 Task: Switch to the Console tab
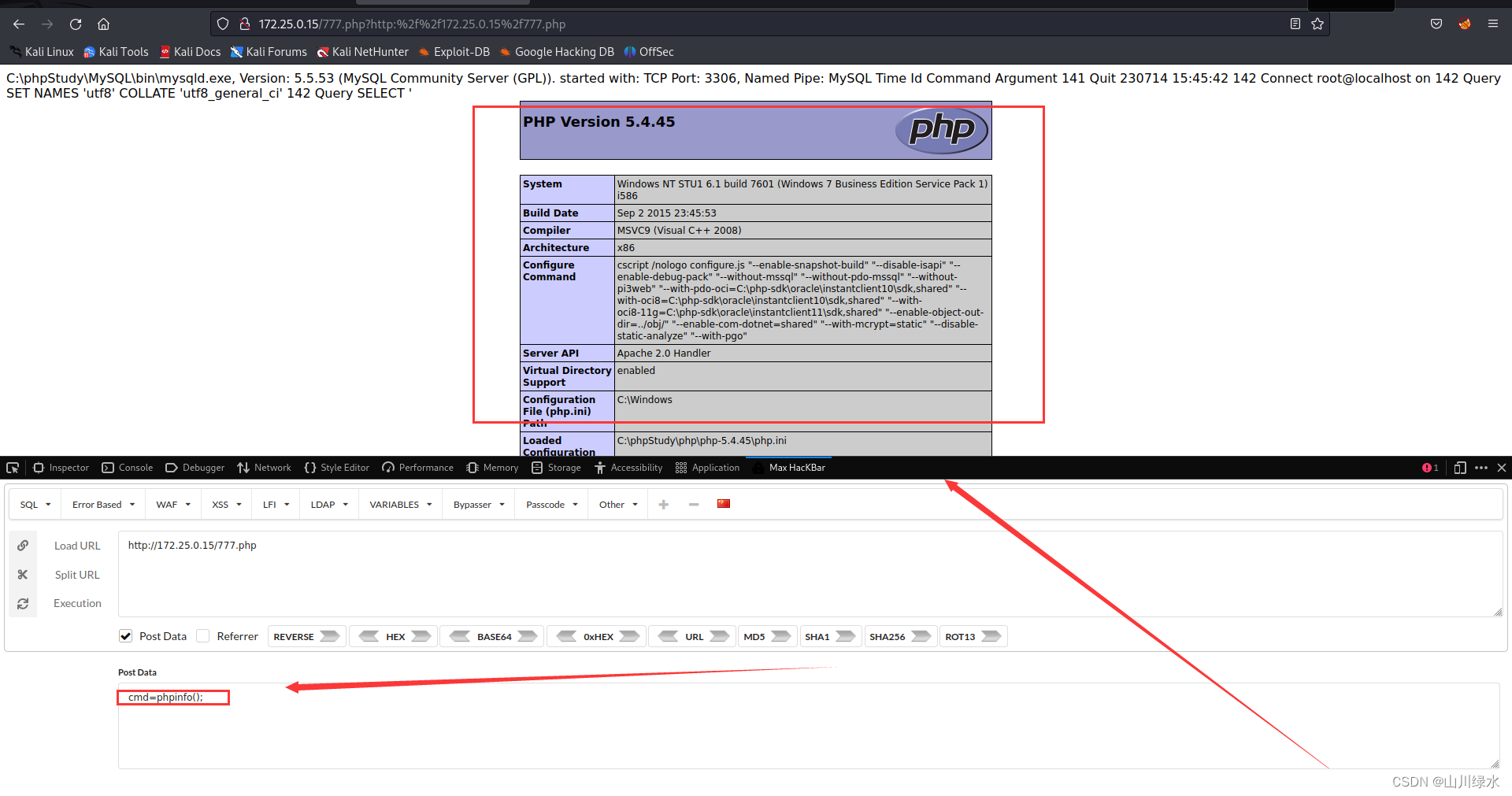[128, 468]
